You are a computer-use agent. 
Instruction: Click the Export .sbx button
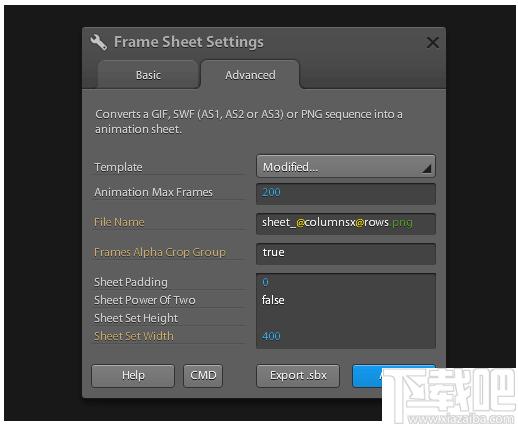[x=298, y=375]
